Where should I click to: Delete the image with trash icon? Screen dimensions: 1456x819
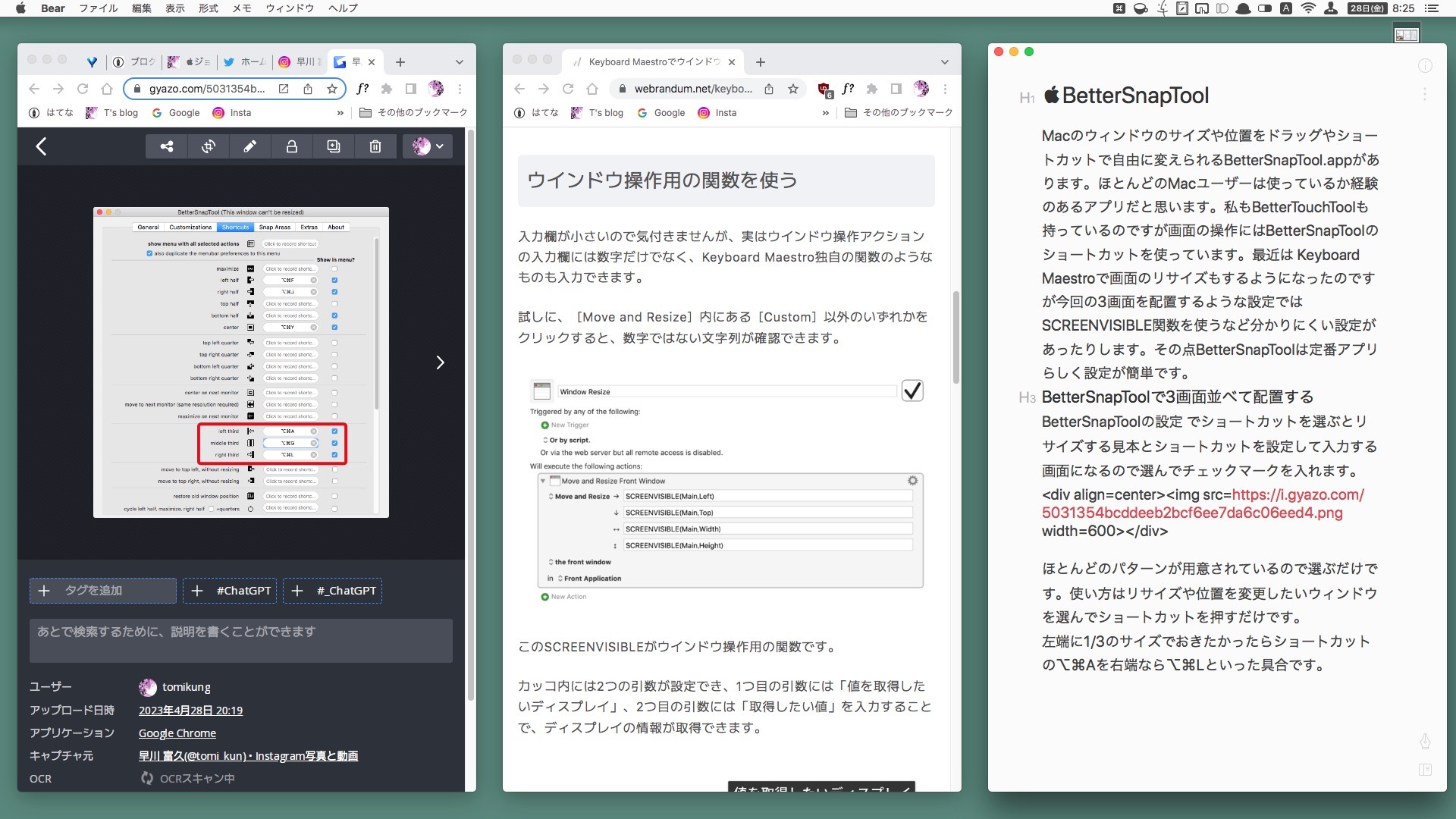point(375,146)
